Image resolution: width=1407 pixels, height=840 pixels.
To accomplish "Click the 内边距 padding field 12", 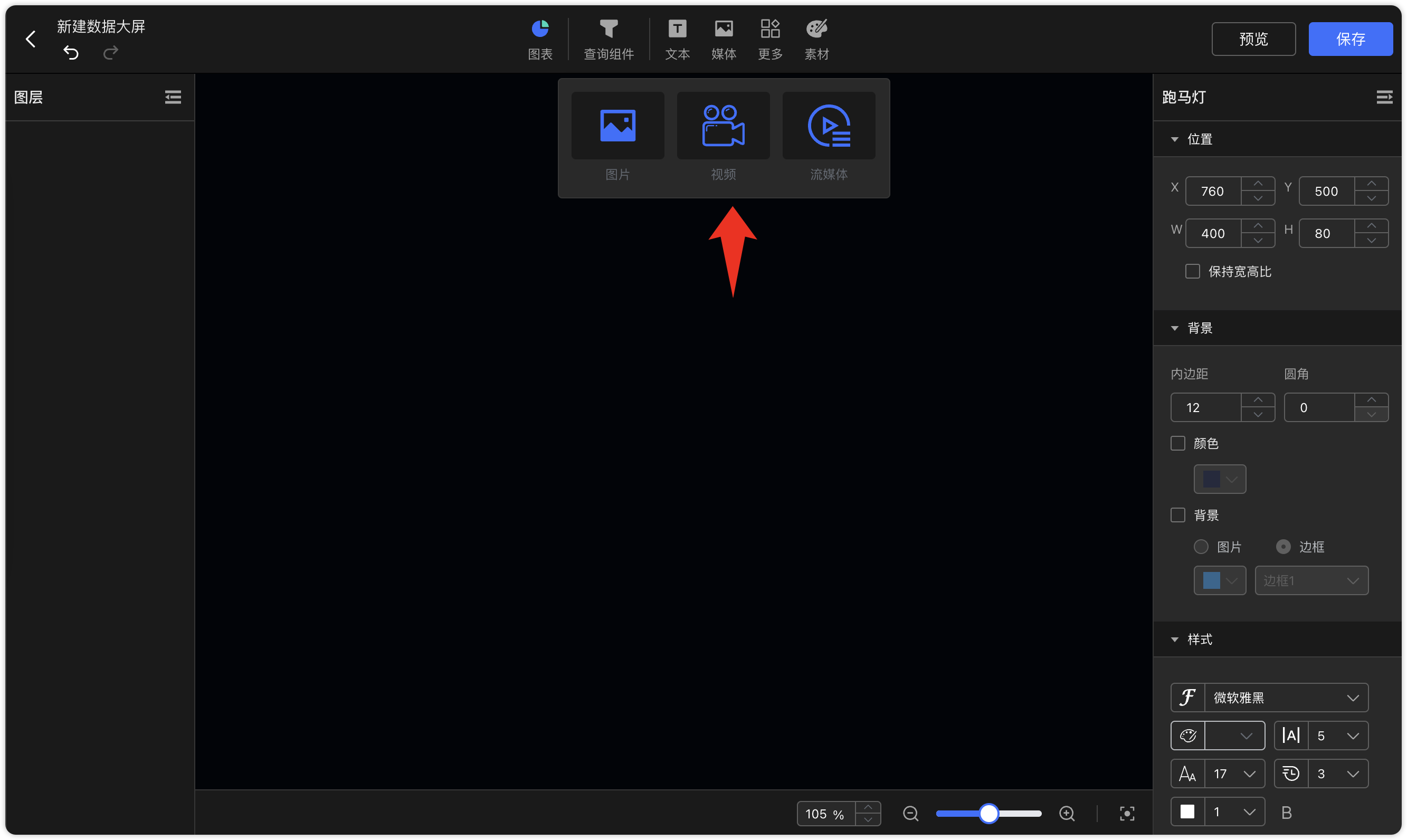I will point(1205,407).
